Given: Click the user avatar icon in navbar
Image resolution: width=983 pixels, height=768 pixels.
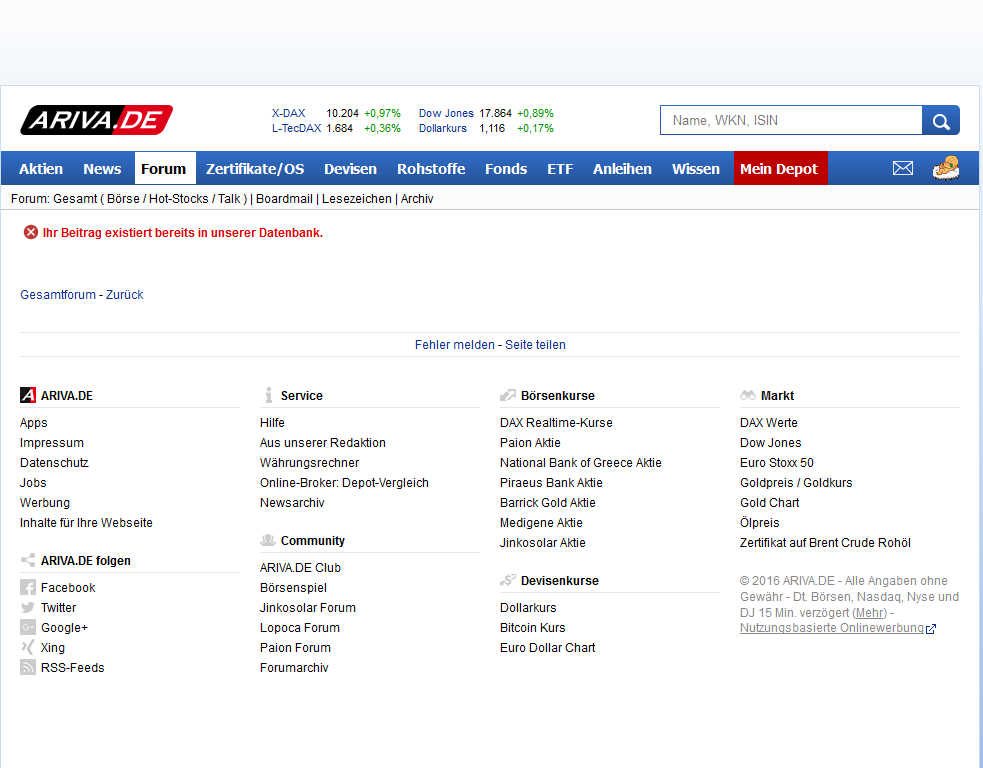Looking at the screenshot, I should click(945, 168).
